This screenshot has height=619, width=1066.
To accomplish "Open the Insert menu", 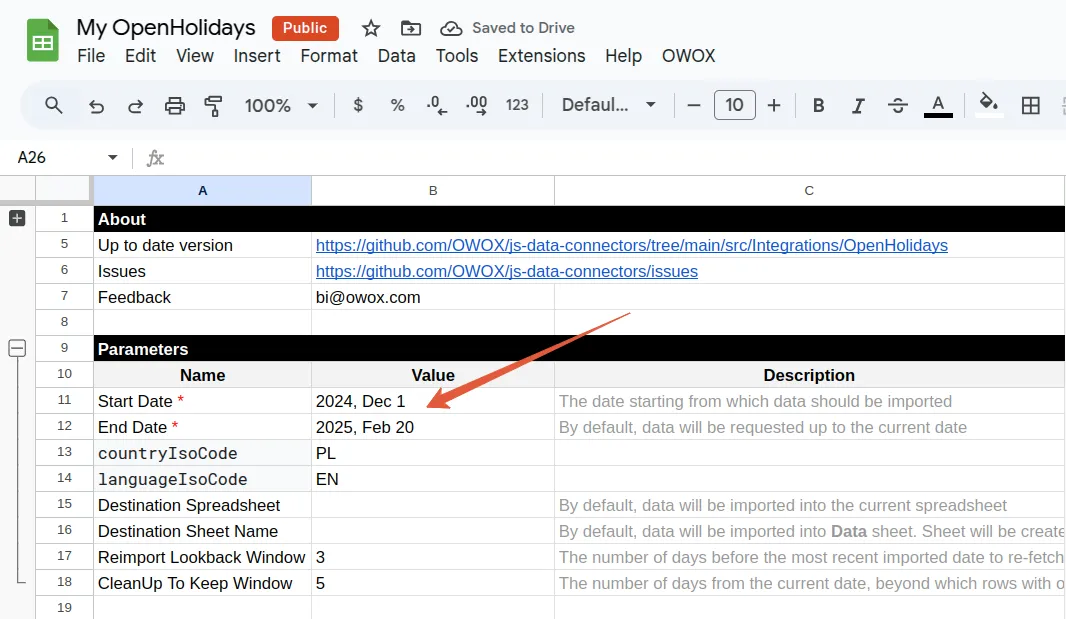I will click(x=256, y=56).
